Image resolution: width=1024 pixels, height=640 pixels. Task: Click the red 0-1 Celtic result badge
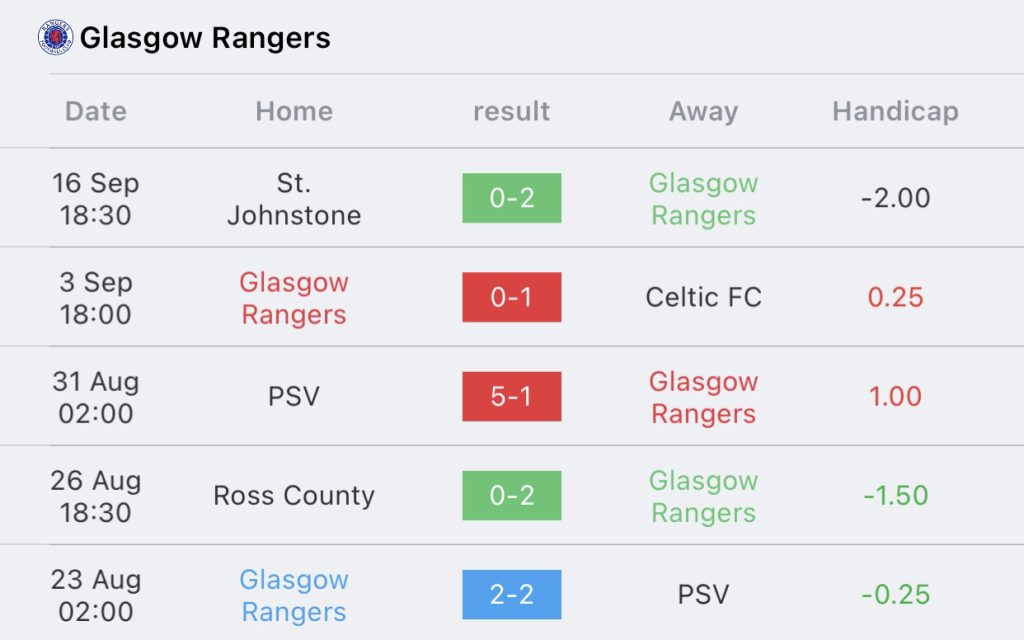pyautogui.click(x=511, y=297)
